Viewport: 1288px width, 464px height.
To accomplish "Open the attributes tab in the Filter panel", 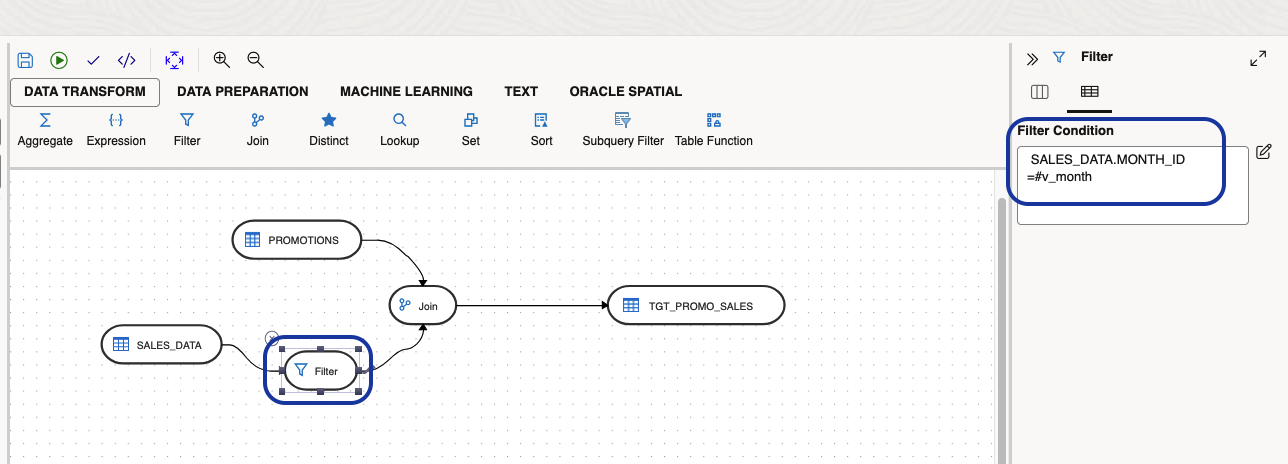I will click(1040, 92).
